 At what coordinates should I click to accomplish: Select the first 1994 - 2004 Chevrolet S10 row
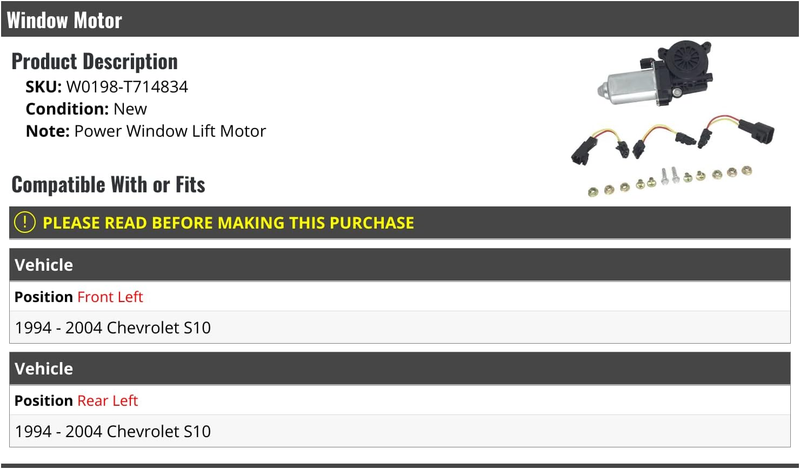[400, 328]
